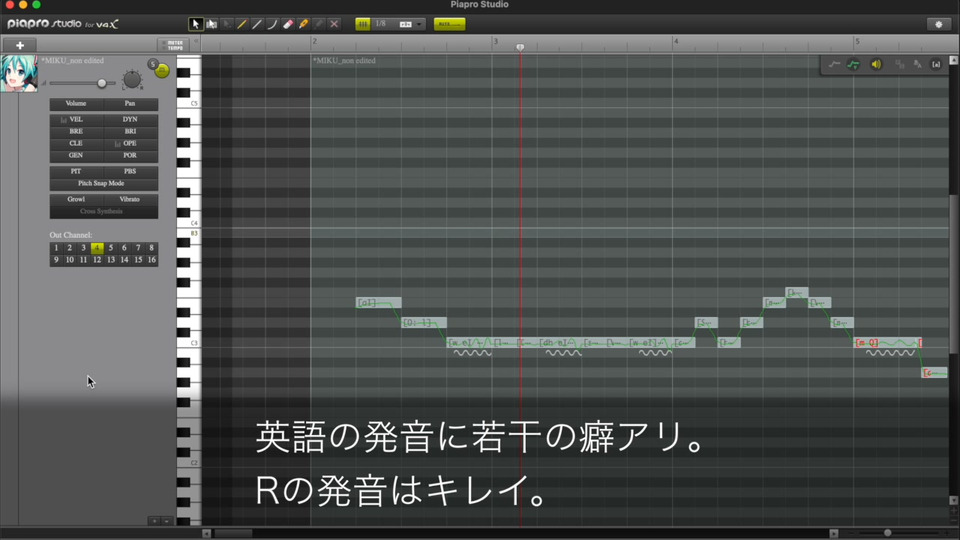
Task: Click the minus button below track panel
Action: click(167, 521)
